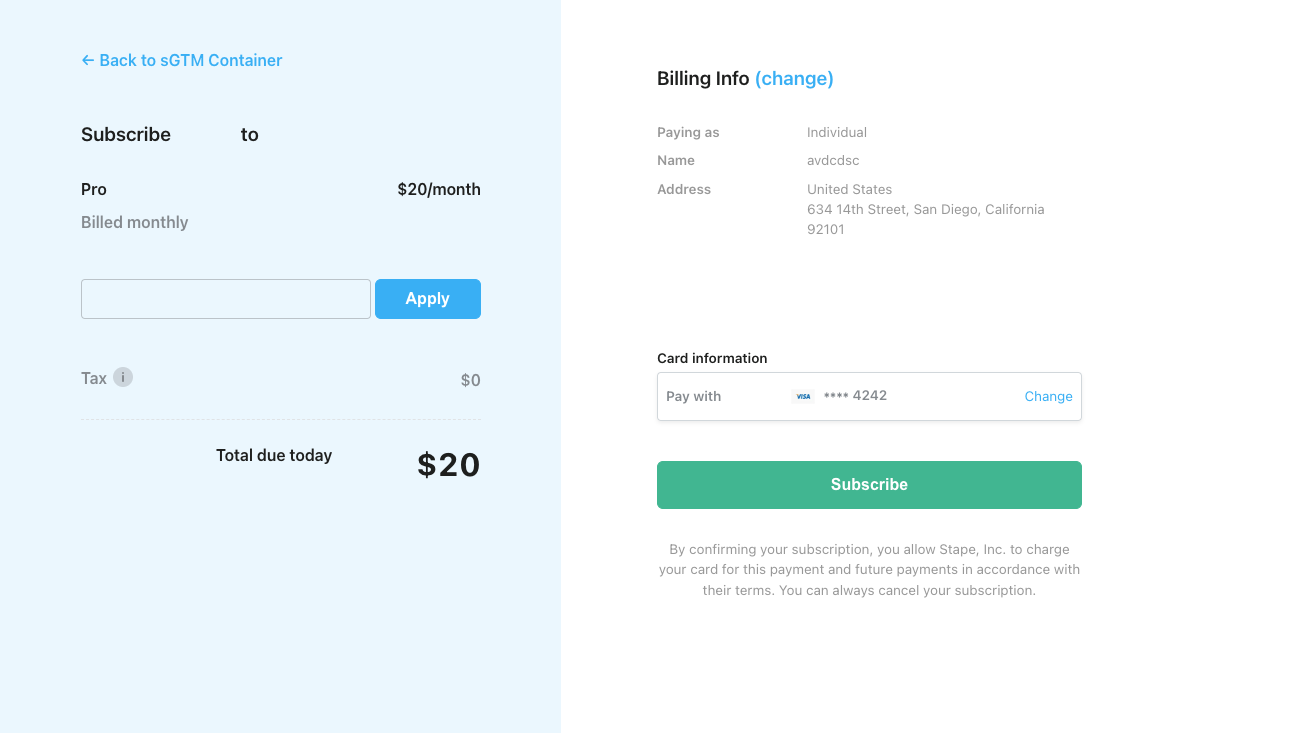This screenshot has height=733, width=1302.
Task: Open Billing Info change link
Action: click(794, 79)
